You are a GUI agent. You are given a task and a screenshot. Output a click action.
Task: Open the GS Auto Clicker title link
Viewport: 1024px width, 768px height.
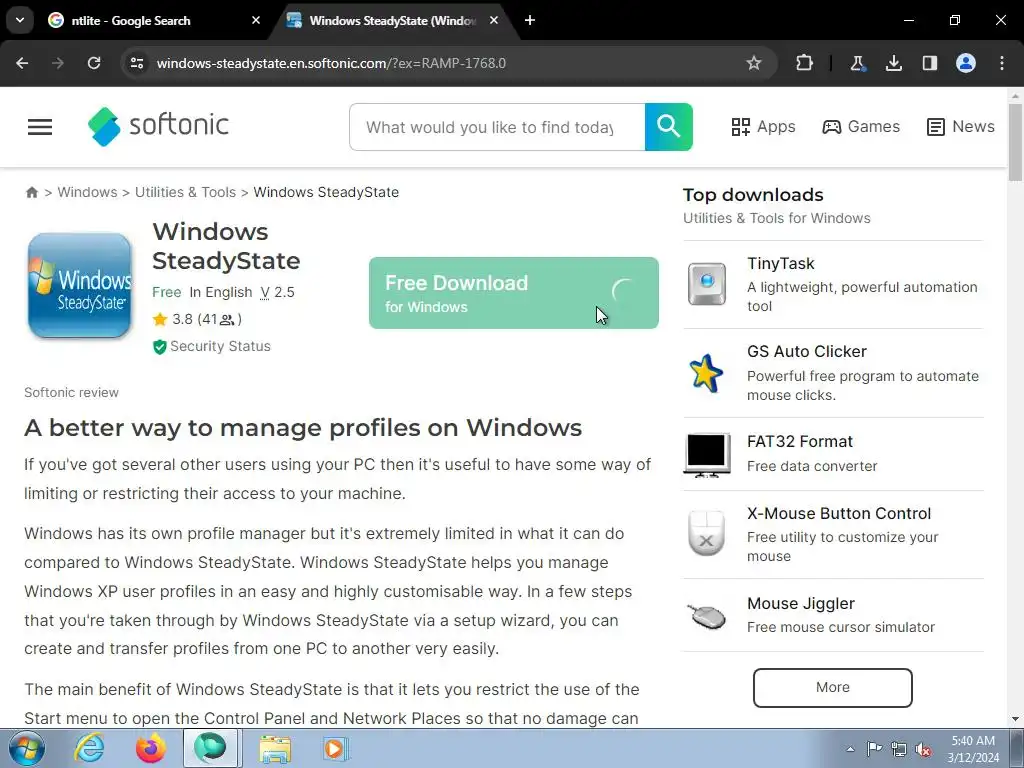tap(807, 351)
